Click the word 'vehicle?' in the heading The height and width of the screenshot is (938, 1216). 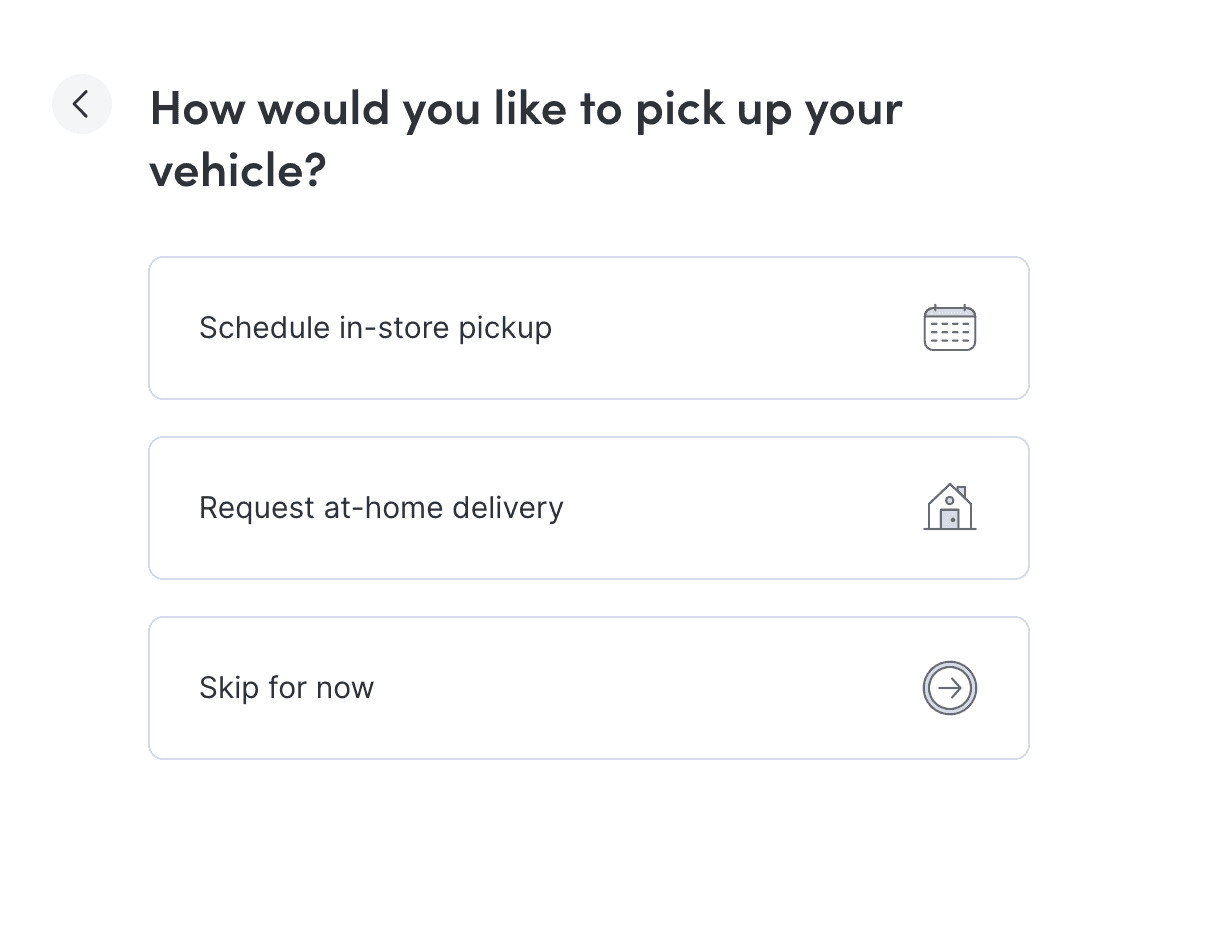pyautogui.click(x=238, y=171)
